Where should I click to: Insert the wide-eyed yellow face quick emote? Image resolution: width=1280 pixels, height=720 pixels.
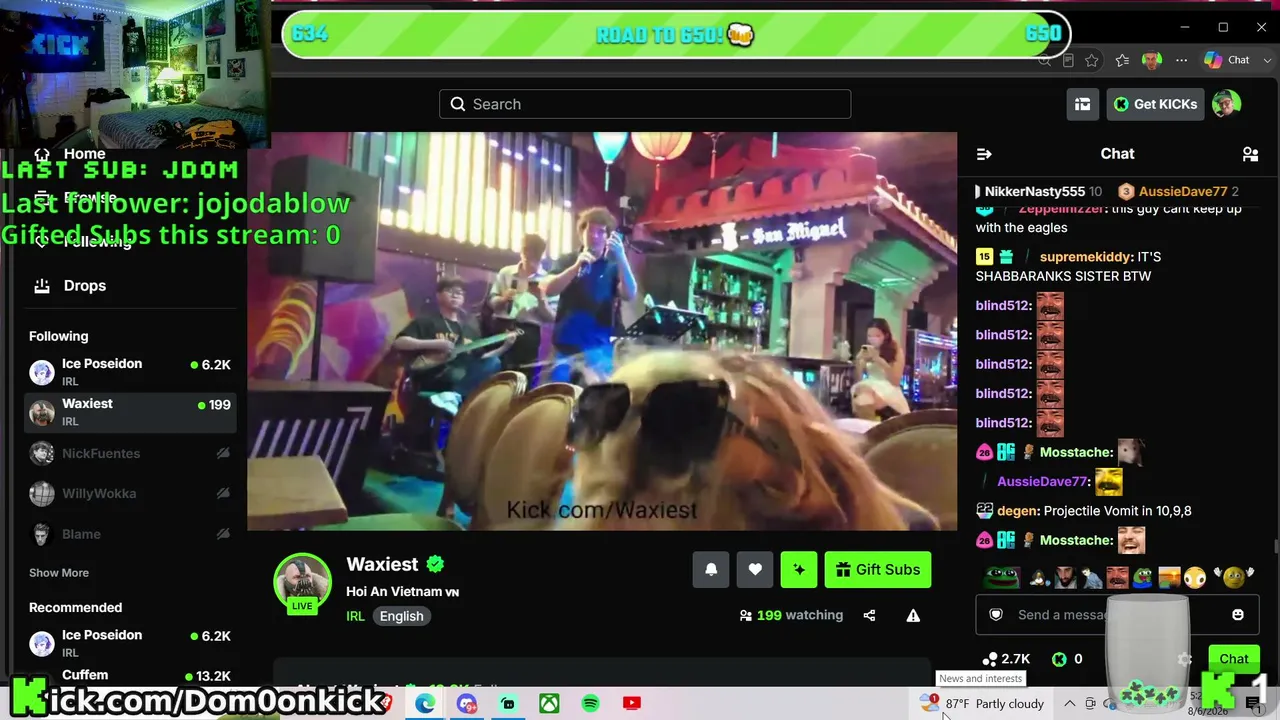[1194, 577]
